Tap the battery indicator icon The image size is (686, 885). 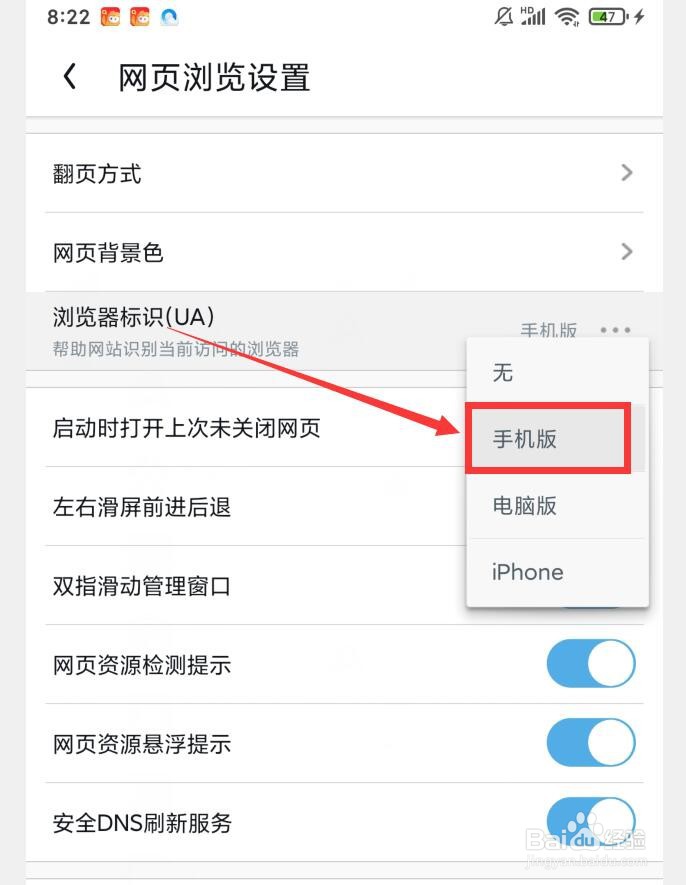pyautogui.click(x=608, y=17)
